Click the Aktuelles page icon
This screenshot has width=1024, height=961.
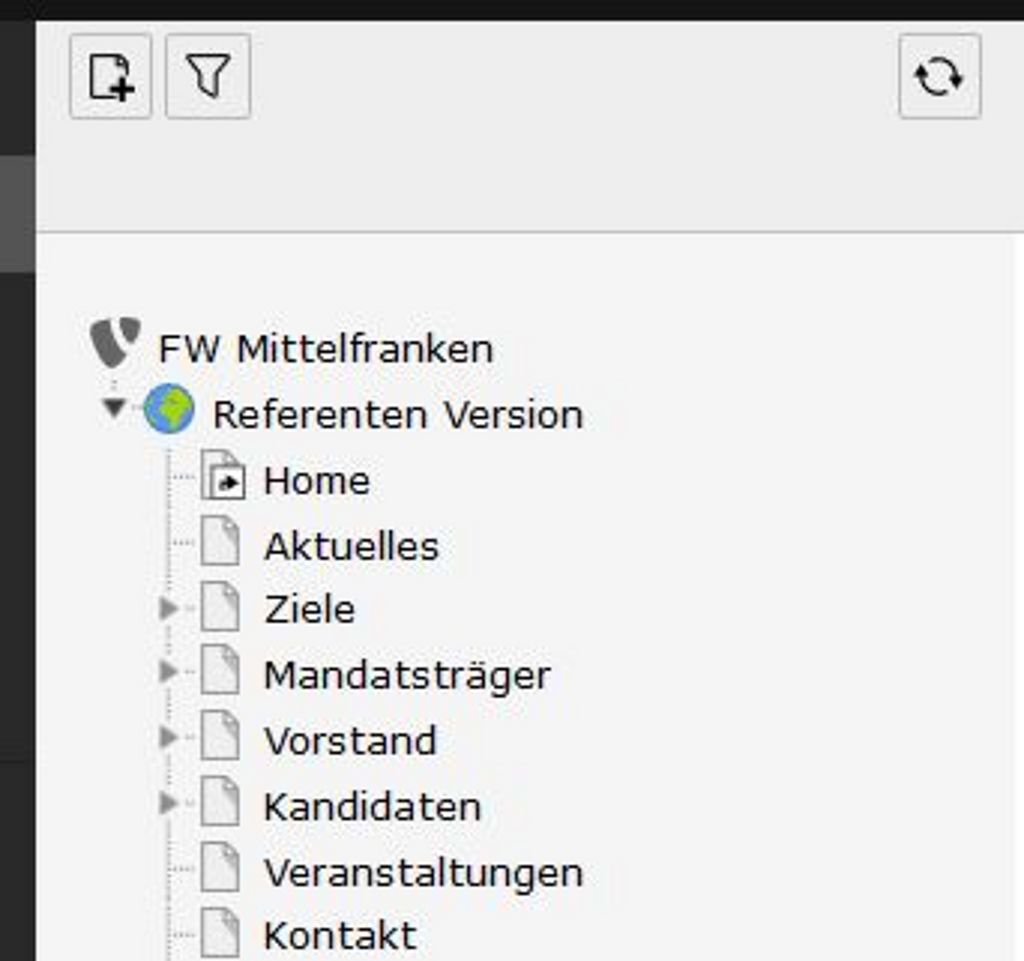219,541
